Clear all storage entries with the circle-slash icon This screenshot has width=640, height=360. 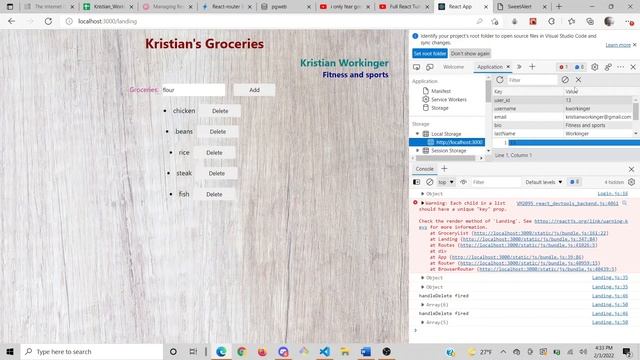click(565, 80)
